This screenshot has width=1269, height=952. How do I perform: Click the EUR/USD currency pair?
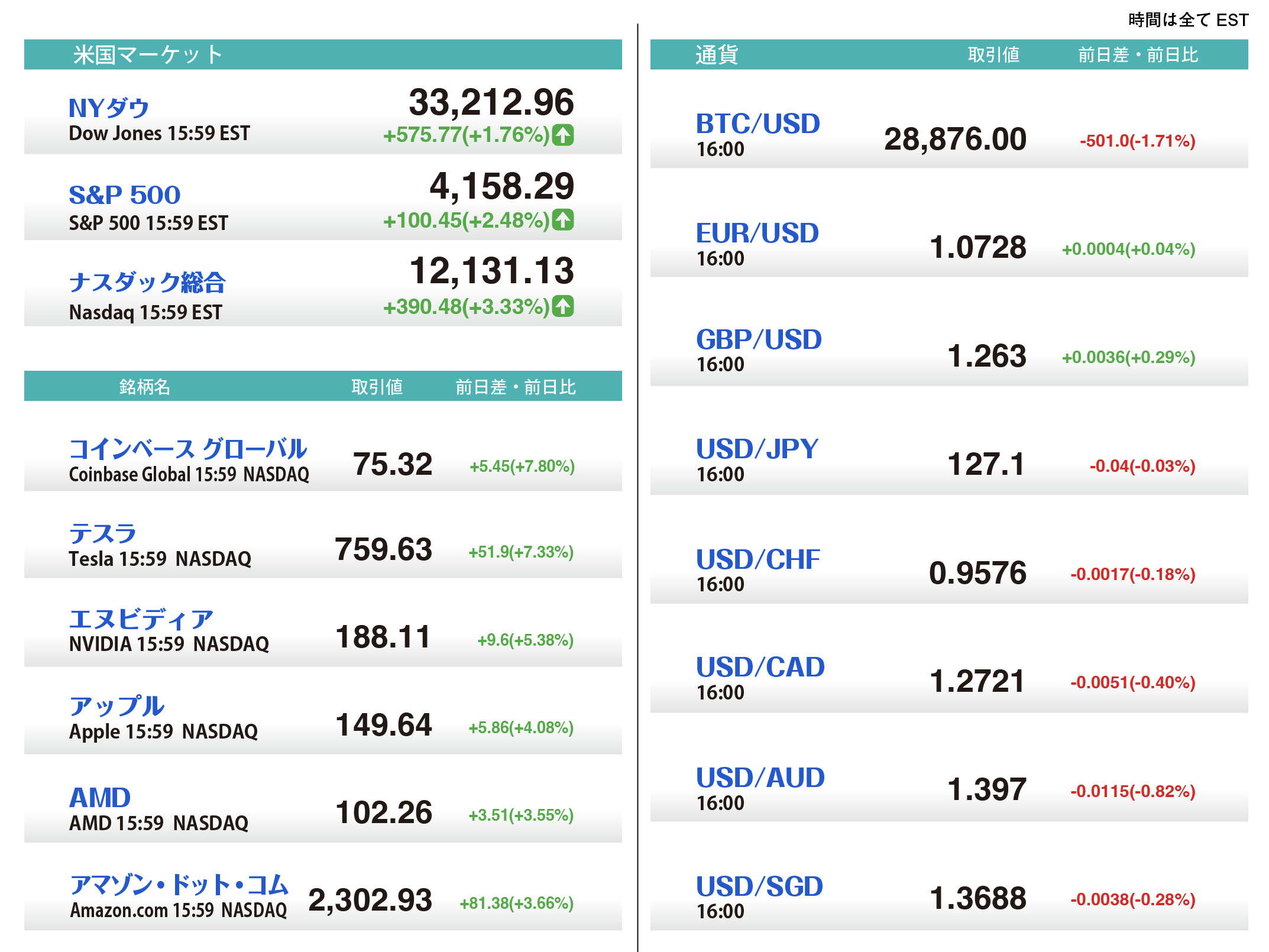(757, 233)
